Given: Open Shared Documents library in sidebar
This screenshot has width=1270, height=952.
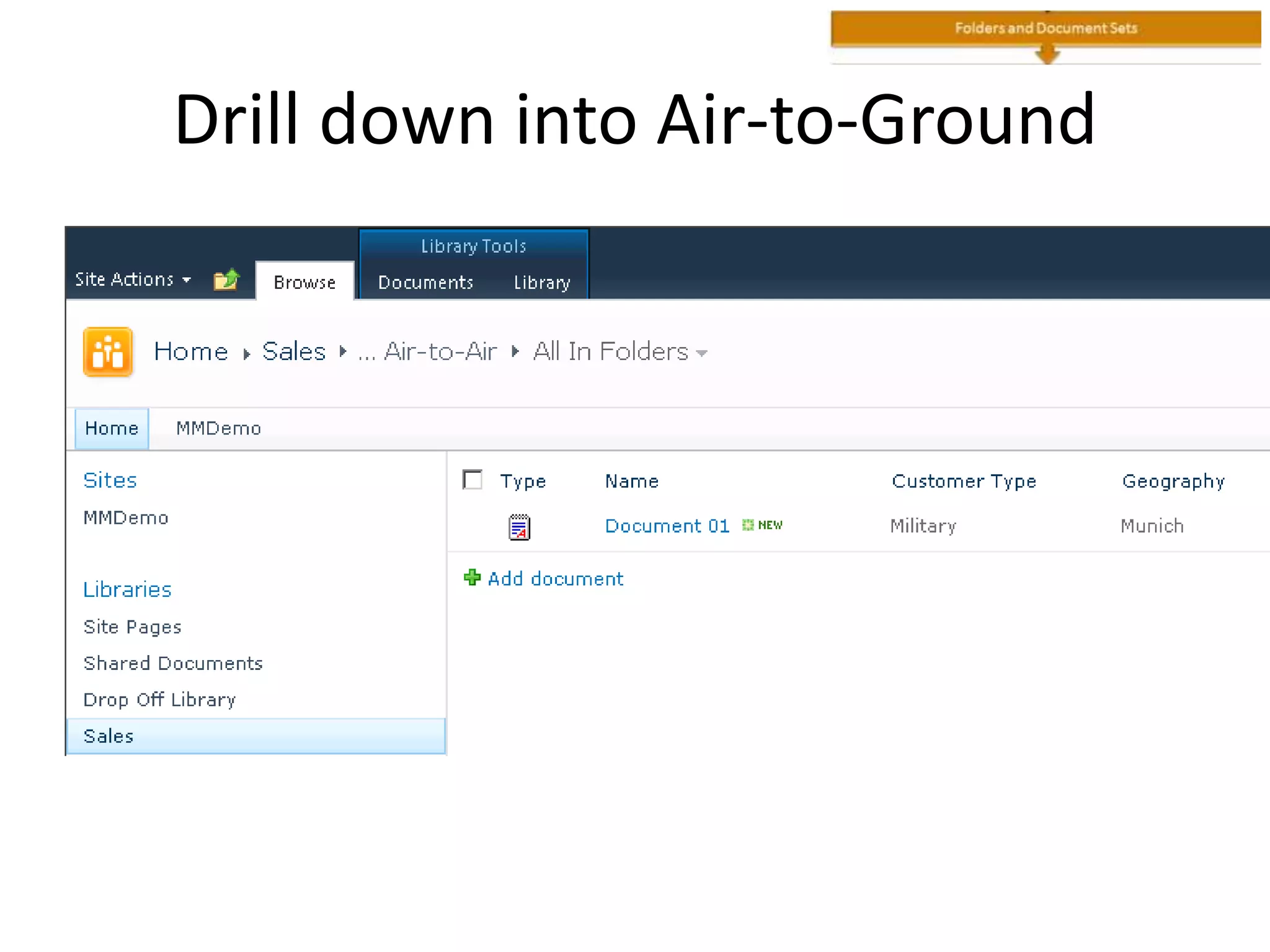Looking at the screenshot, I should click(173, 663).
